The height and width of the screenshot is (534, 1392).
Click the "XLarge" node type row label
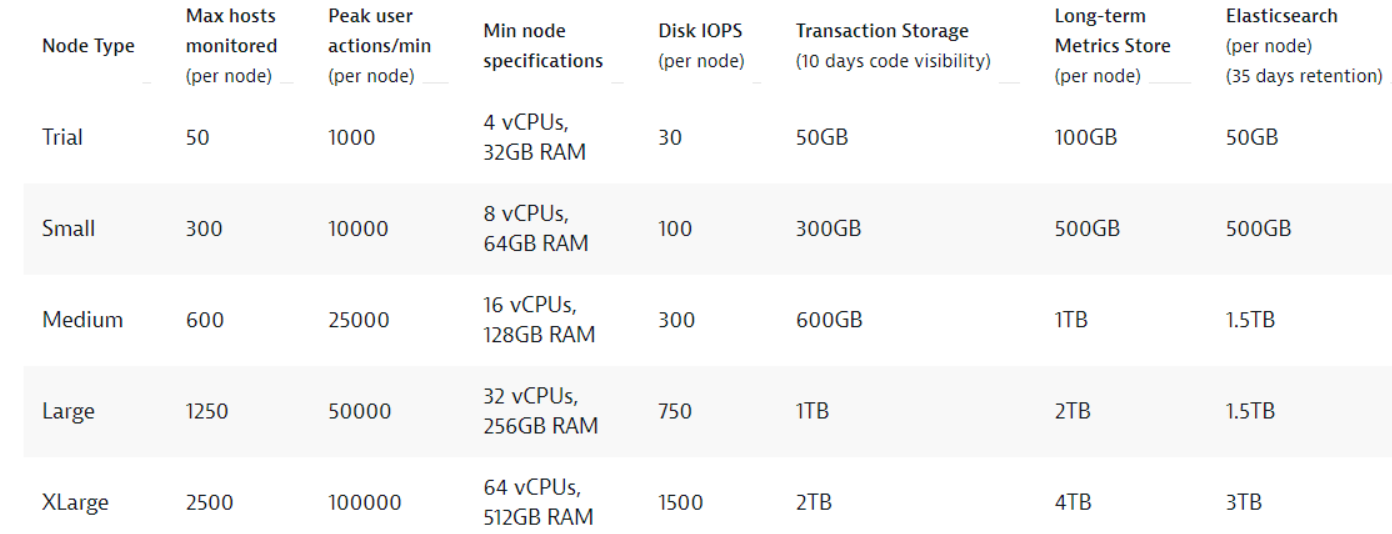tap(75, 502)
